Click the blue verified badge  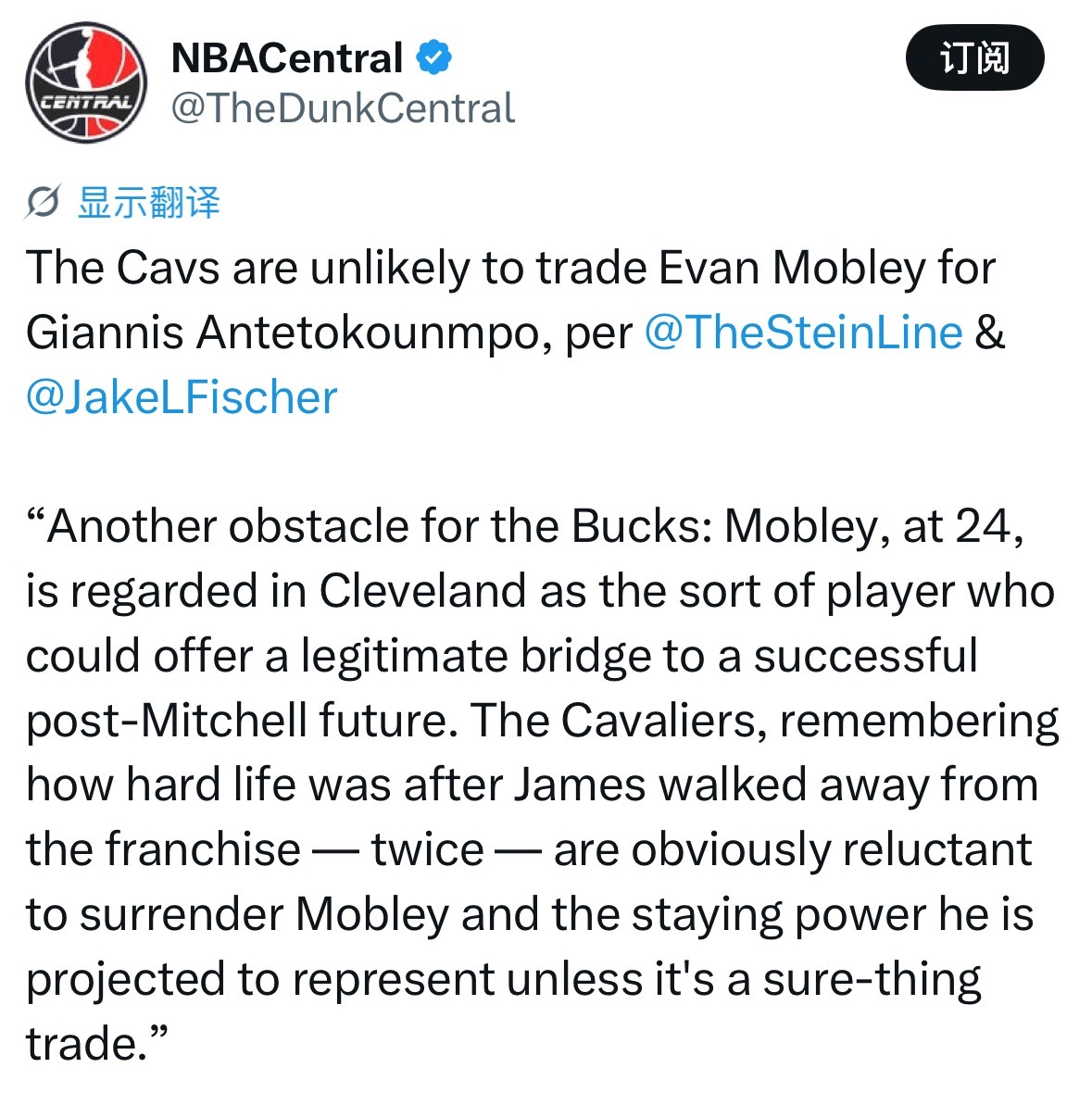tap(433, 57)
